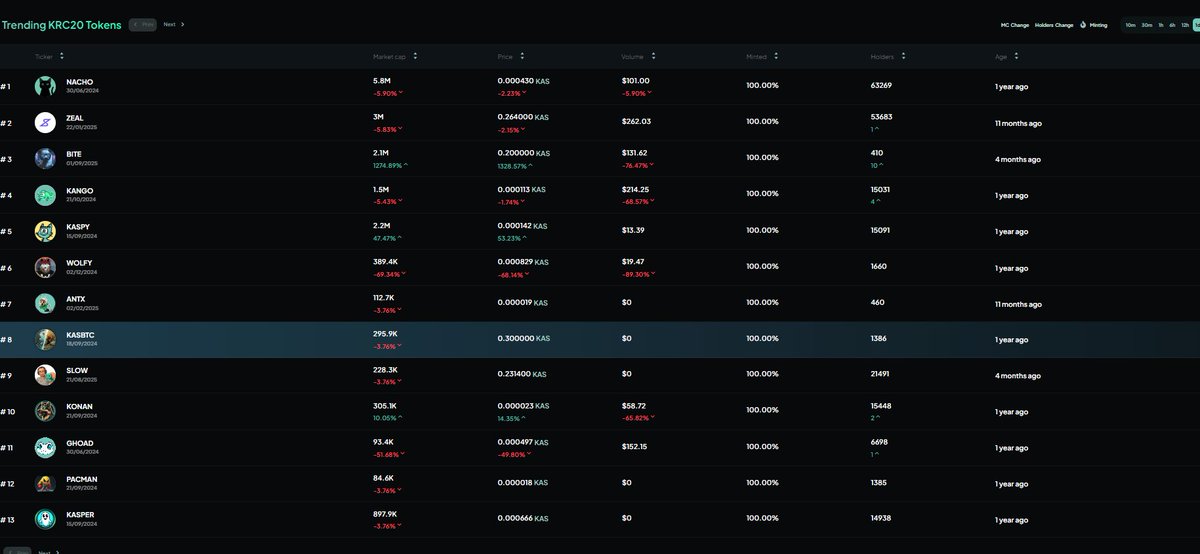Open the KASPER ticker name
Screen dimensions: 1200x554
pos(80,514)
